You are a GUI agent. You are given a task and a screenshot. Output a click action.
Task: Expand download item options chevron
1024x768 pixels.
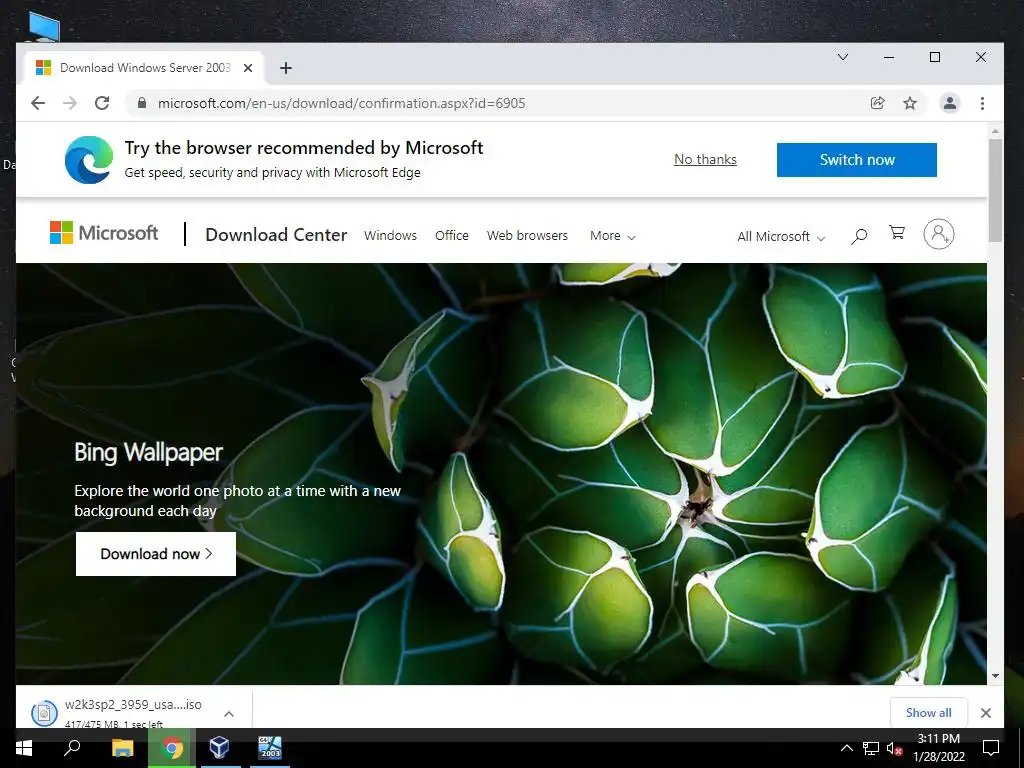[x=229, y=714]
